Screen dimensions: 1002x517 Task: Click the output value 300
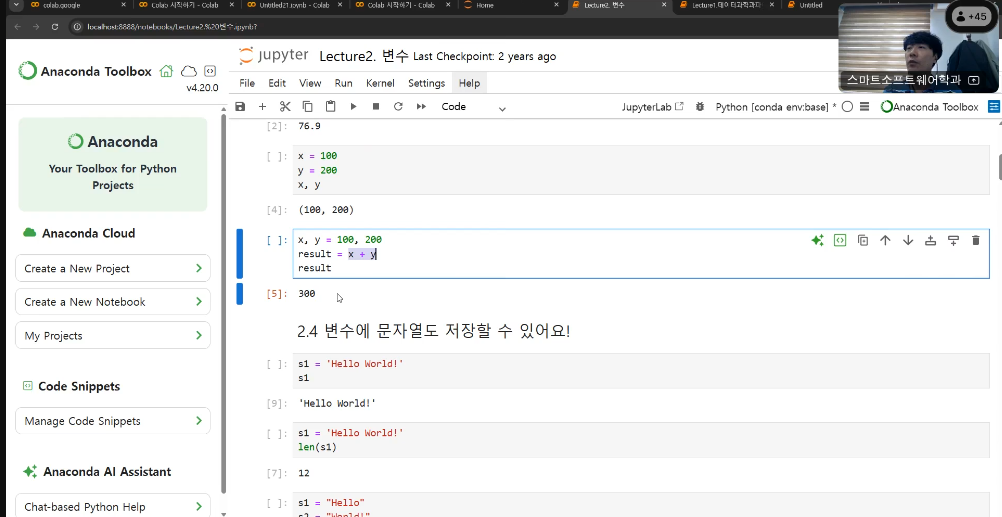click(x=307, y=293)
